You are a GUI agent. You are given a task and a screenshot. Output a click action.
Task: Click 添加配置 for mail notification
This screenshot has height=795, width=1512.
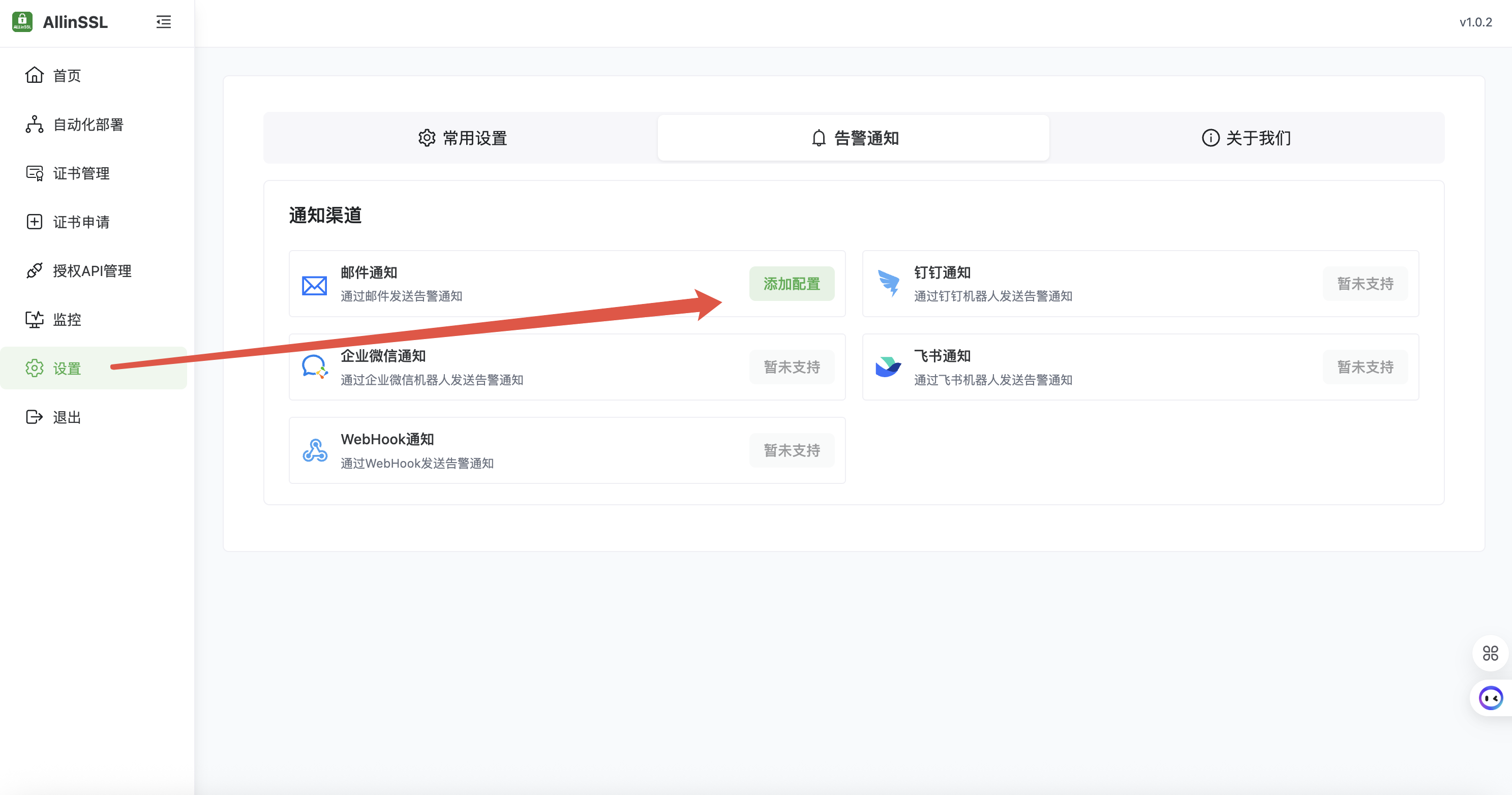click(x=791, y=284)
